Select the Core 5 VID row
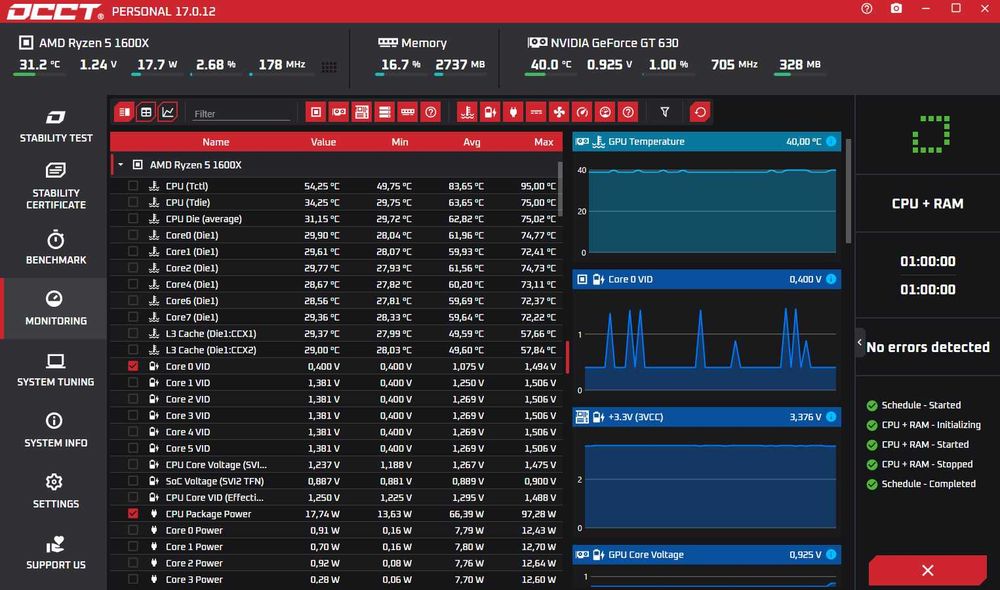Image resolution: width=1000 pixels, height=590 pixels. tap(336, 448)
